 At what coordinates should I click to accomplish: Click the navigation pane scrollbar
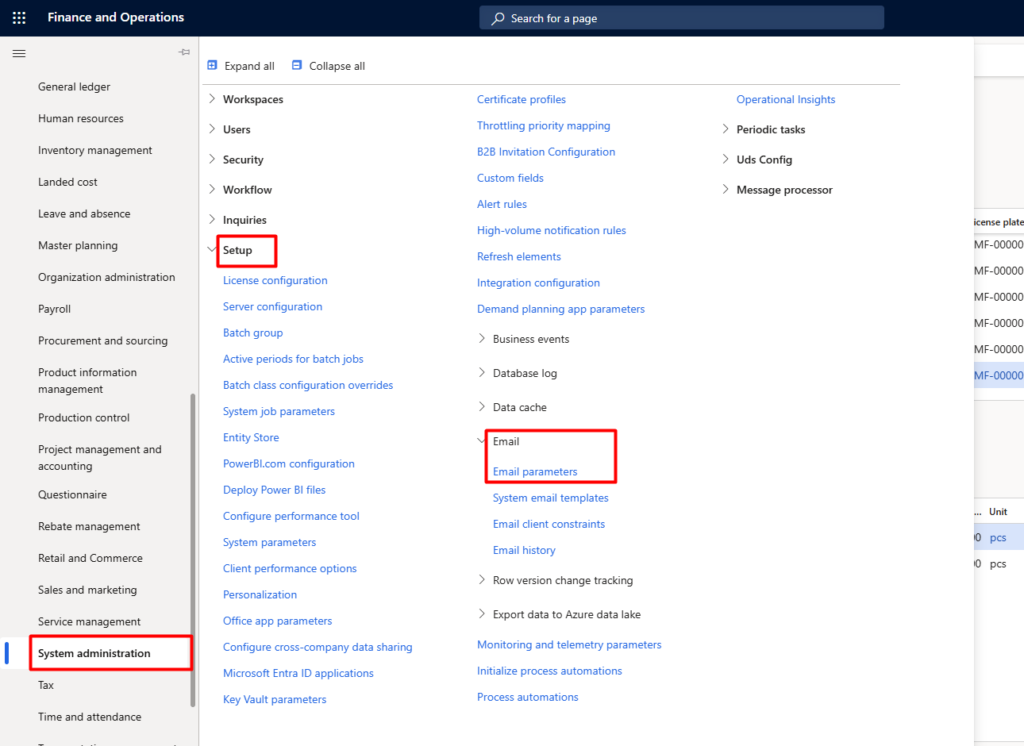click(193, 550)
